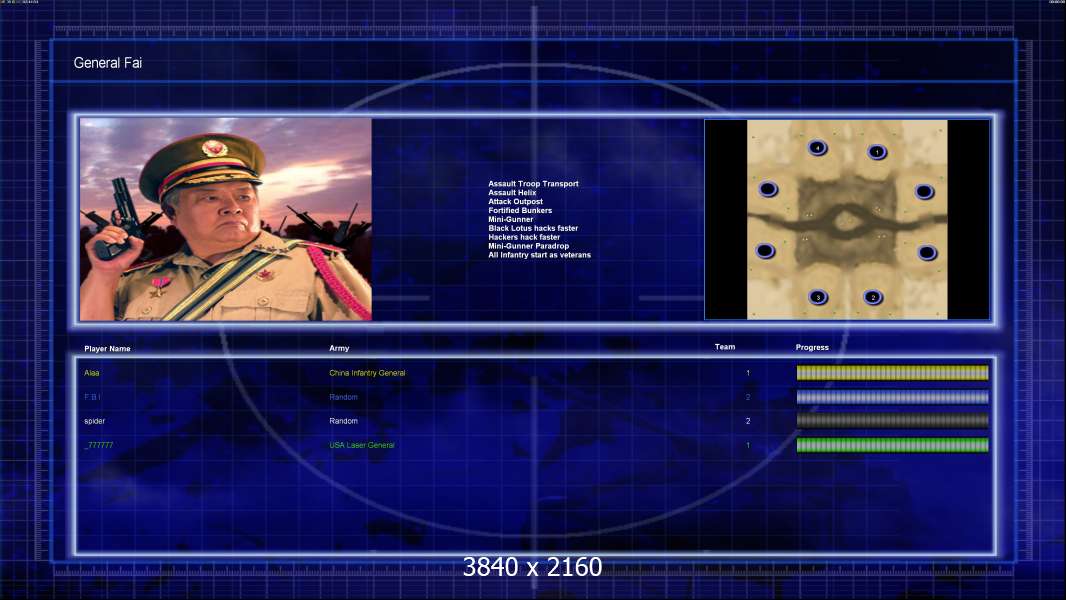Image resolution: width=1066 pixels, height=600 pixels.
Task: Select player name 'F.B.I'
Action: [92, 397]
